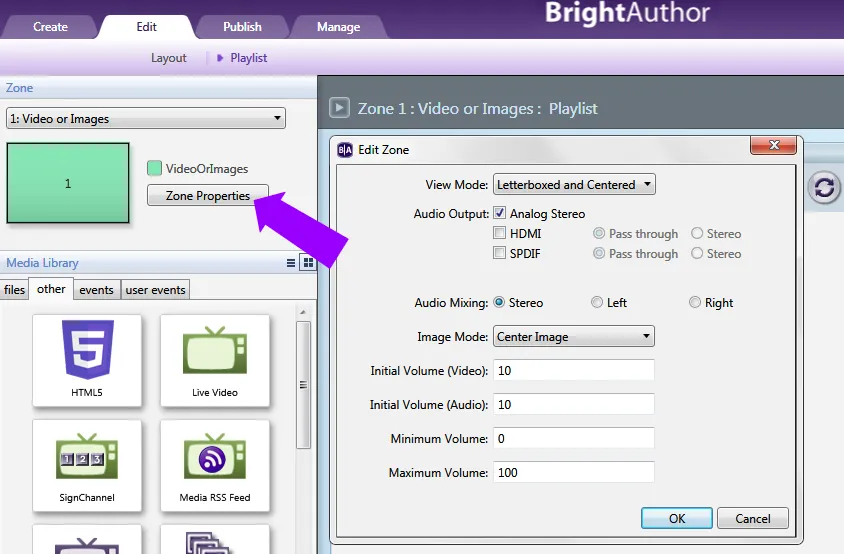Click the refresh circular arrows icon

tap(824, 187)
